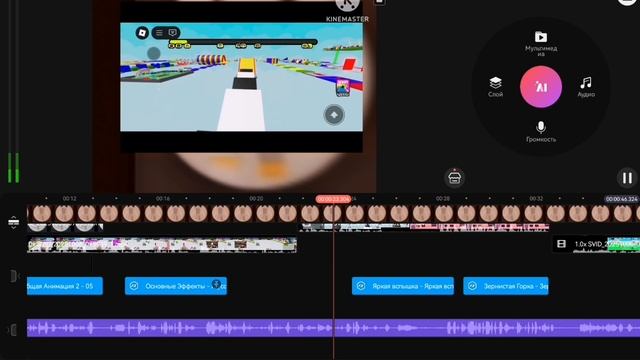
Task: Select the purple audio waveform track
Action: (333, 328)
